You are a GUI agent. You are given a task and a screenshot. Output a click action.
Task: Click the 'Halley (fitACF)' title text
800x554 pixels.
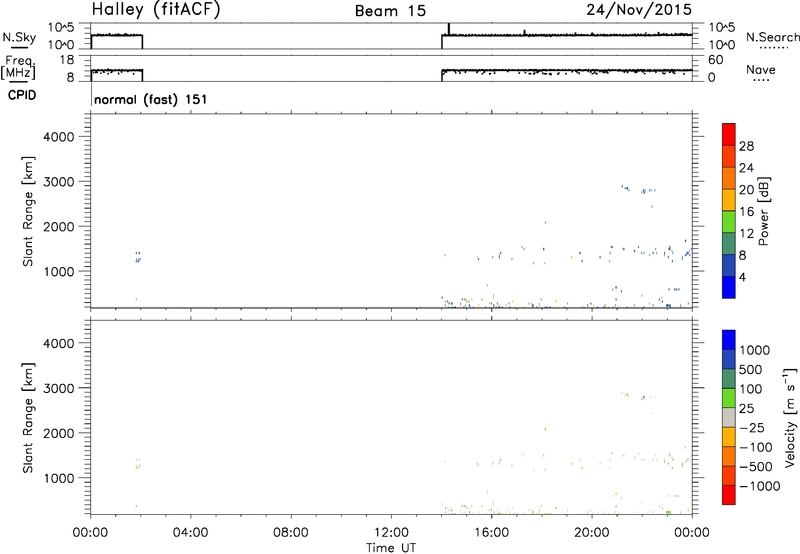tap(156, 10)
